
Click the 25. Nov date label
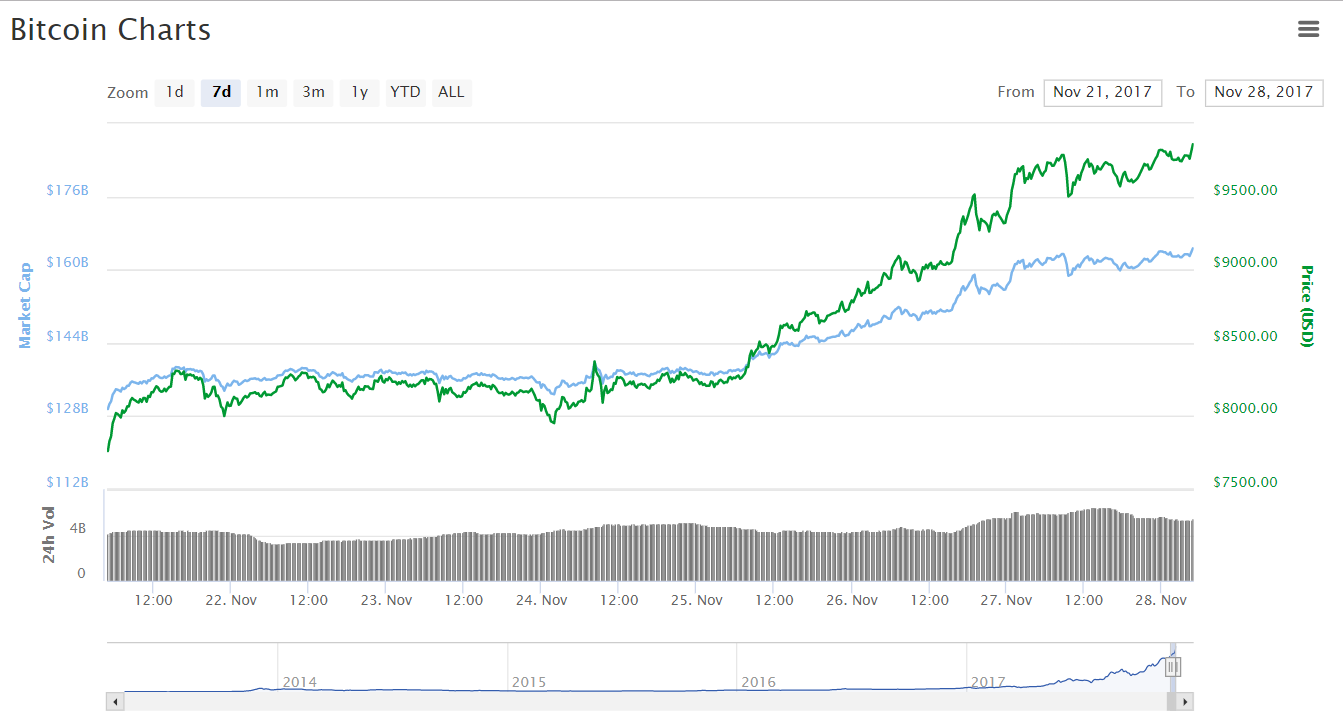696,600
